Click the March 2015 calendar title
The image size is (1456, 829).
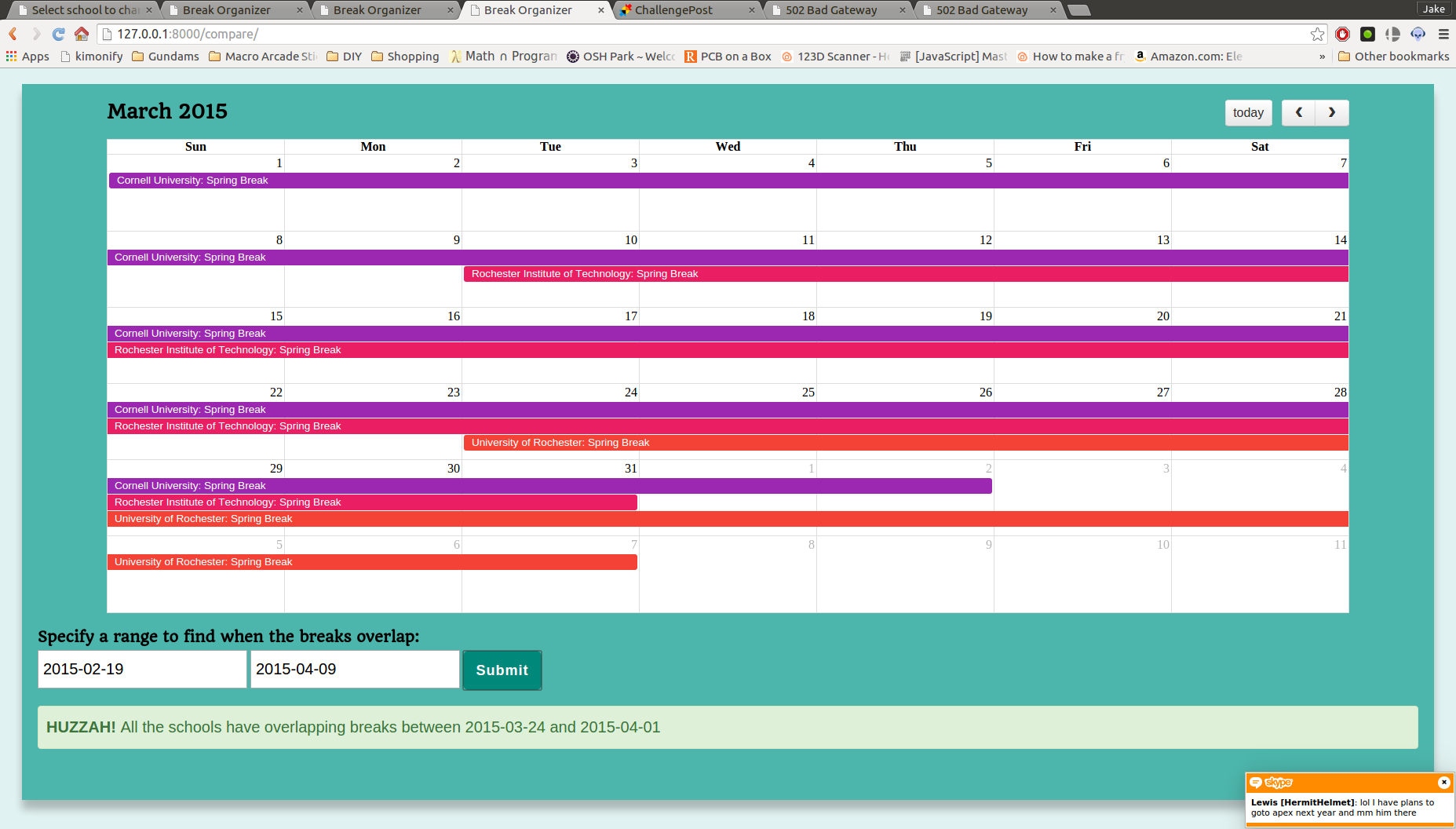(x=167, y=111)
